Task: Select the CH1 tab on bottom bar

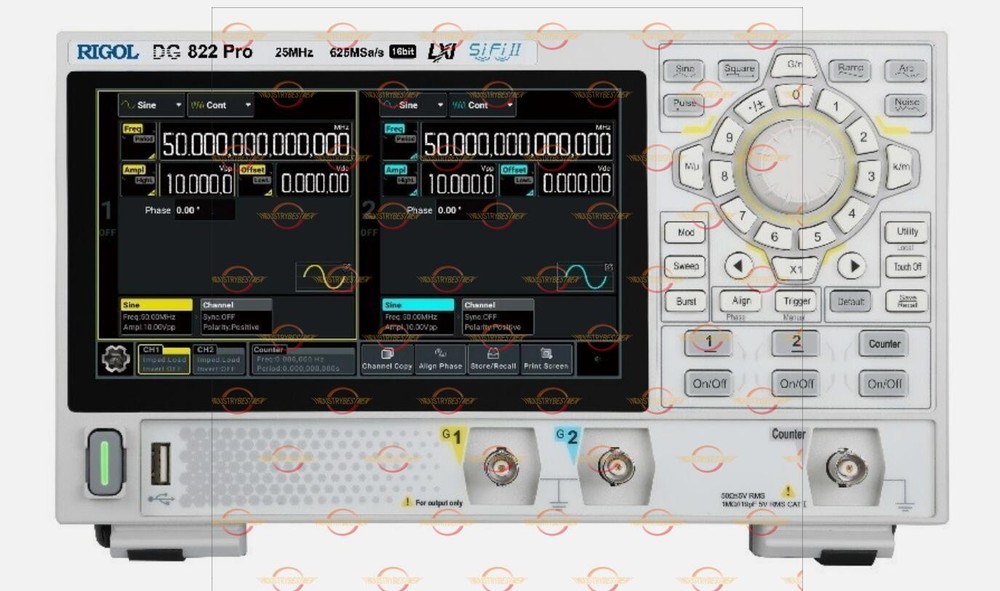Action: coord(163,359)
